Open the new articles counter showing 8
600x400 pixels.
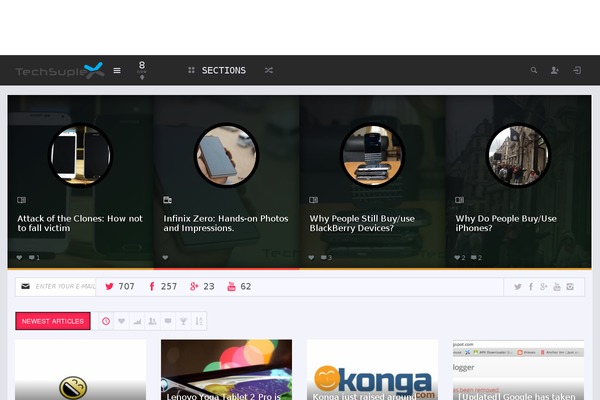point(142,70)
